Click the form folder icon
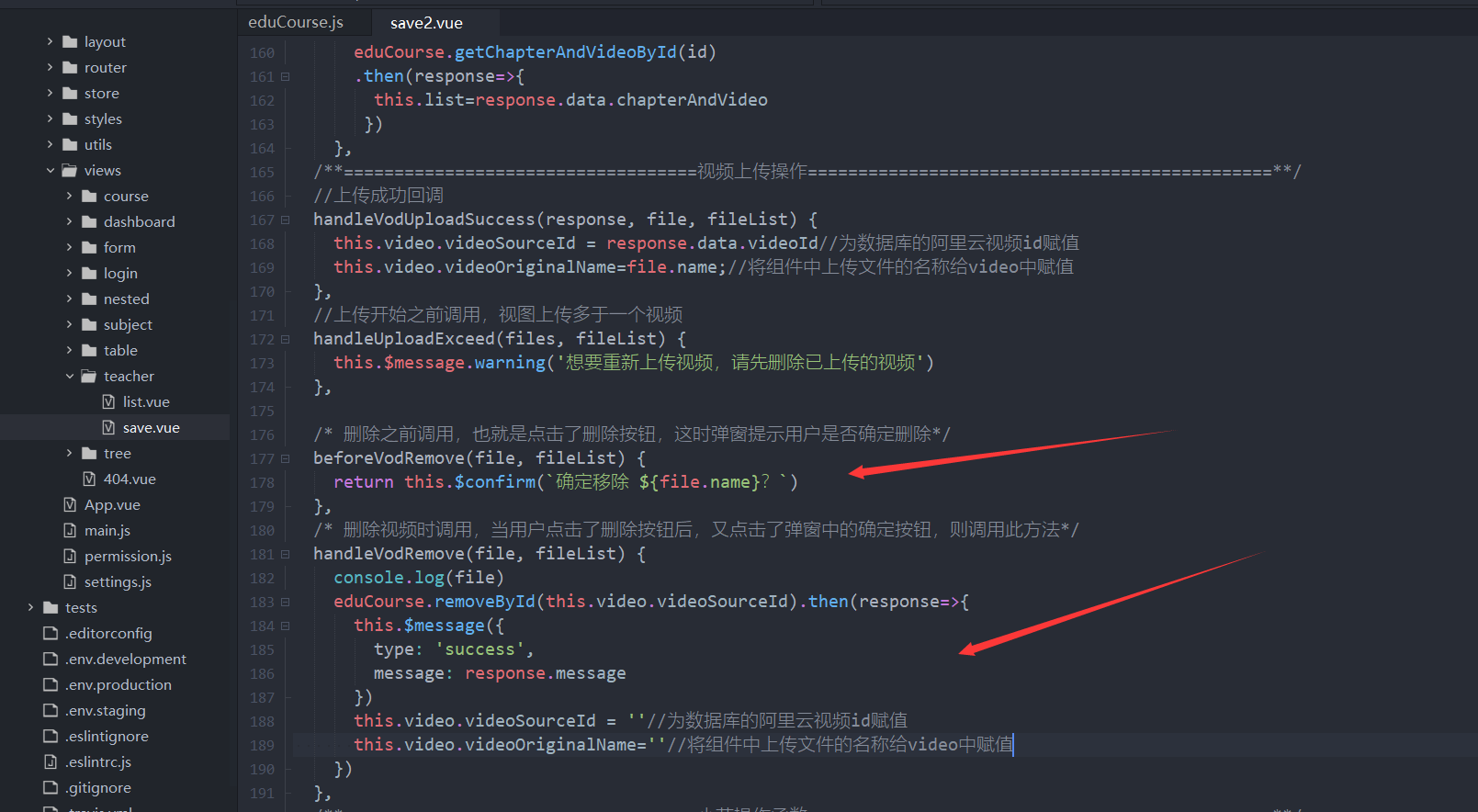The image size is (1478, 812). click(x=89, y=247)
